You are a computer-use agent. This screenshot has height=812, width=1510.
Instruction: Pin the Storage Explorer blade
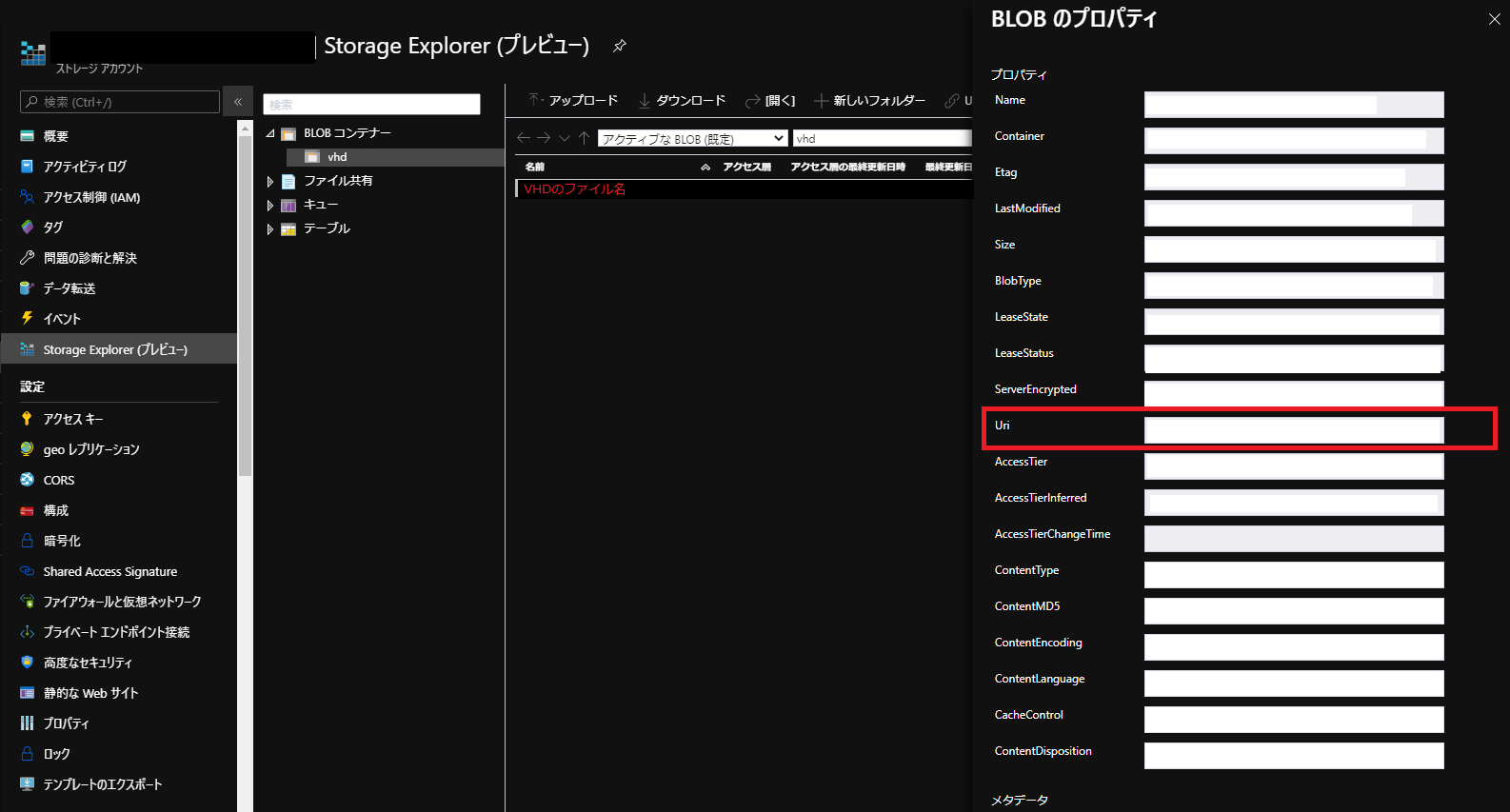[620, 46]
